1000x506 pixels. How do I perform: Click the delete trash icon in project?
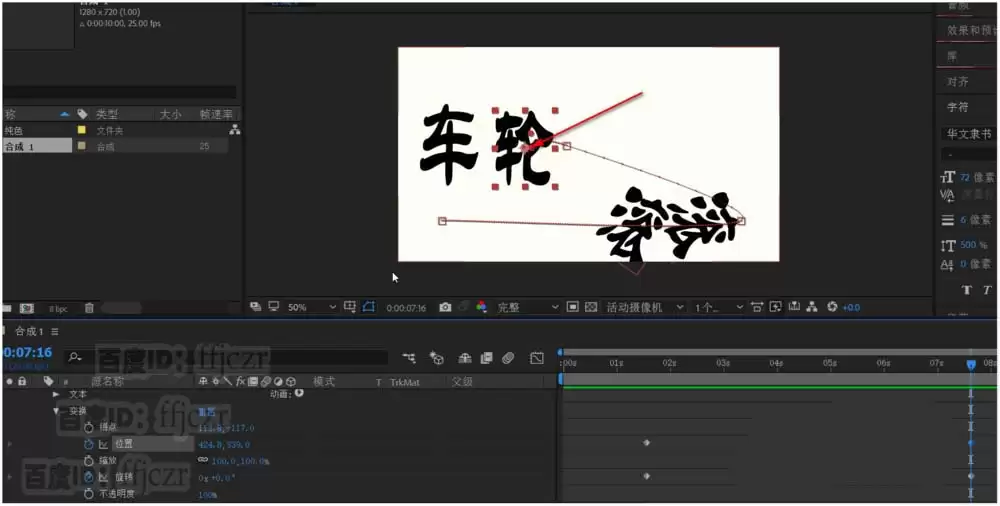click(x=89, y=308)
